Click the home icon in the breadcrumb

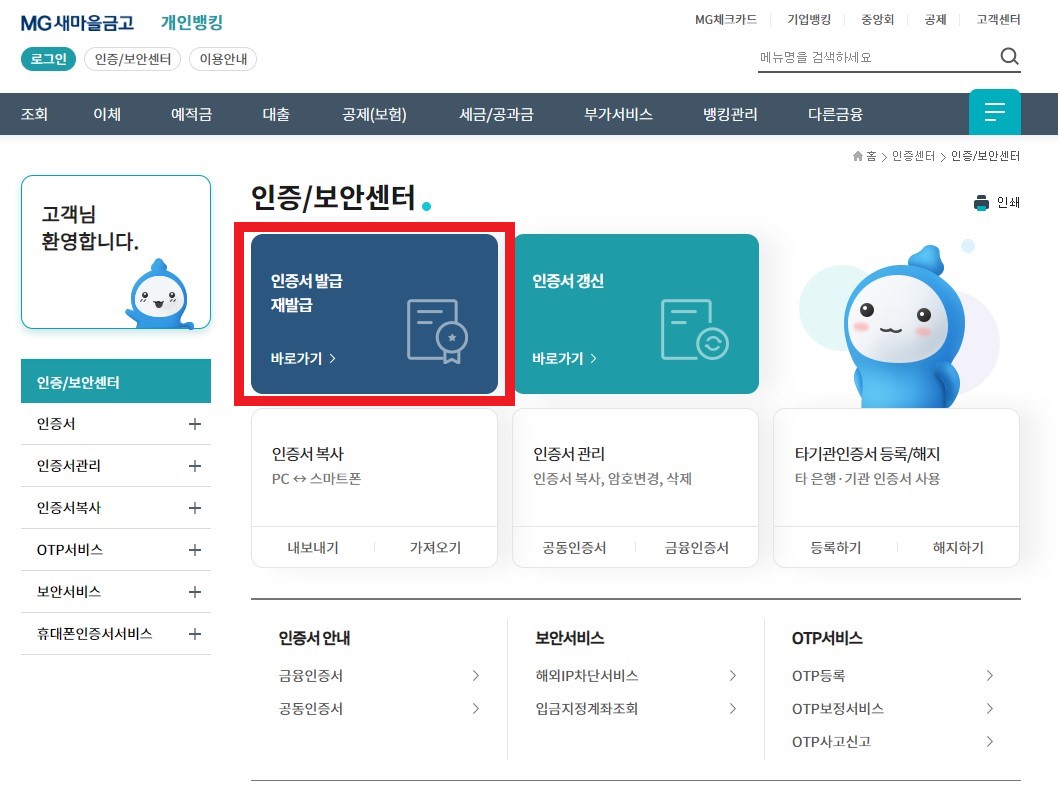pos(857,156)
